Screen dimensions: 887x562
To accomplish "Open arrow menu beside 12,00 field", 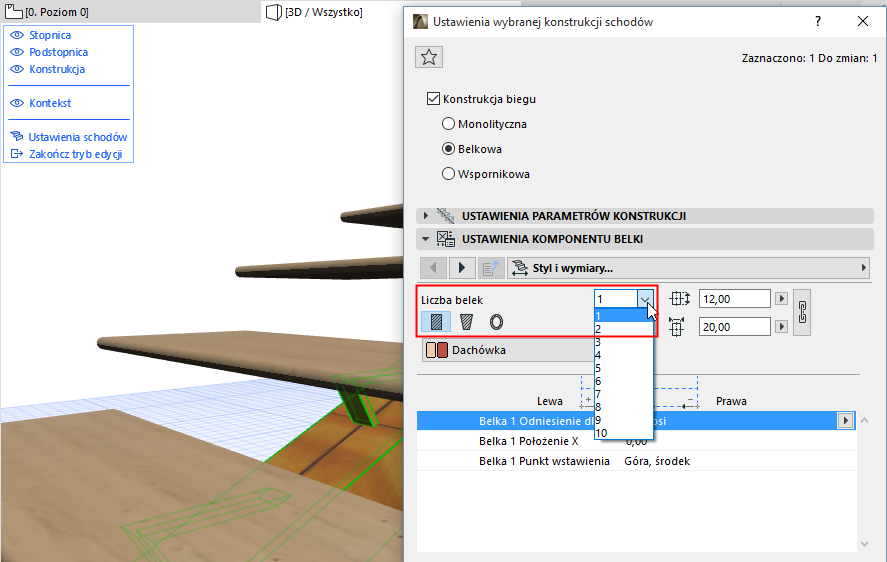I will point(781,298).
